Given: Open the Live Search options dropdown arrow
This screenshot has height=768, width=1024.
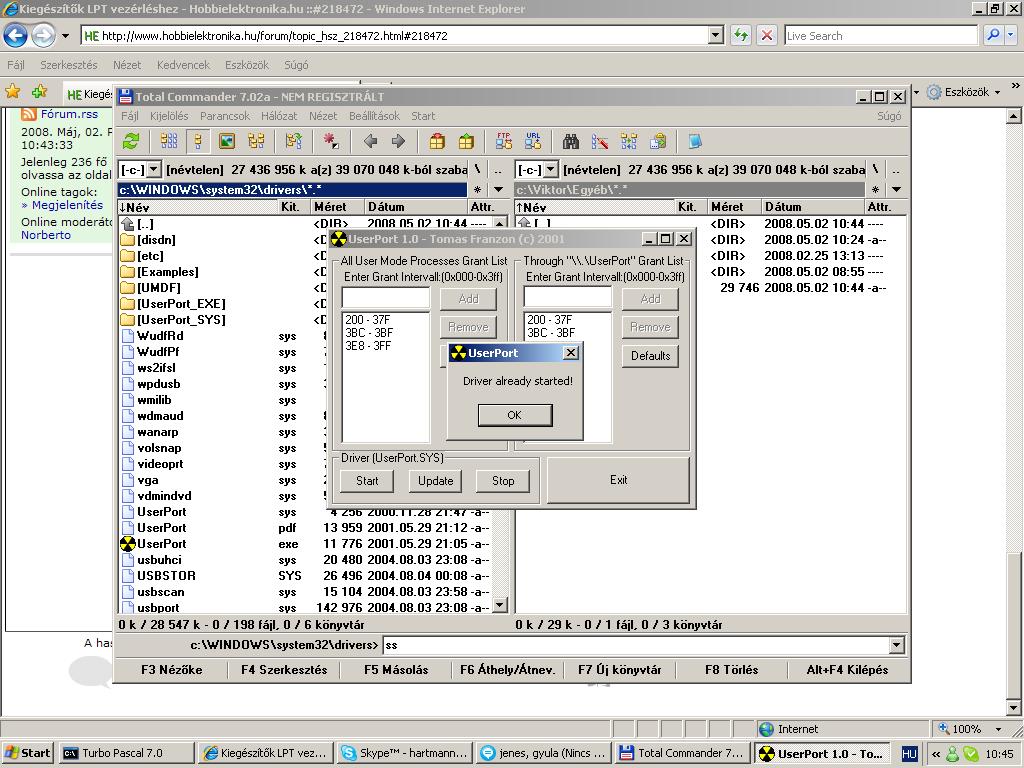Looking at the screenshot, I should pos(1011,35).
